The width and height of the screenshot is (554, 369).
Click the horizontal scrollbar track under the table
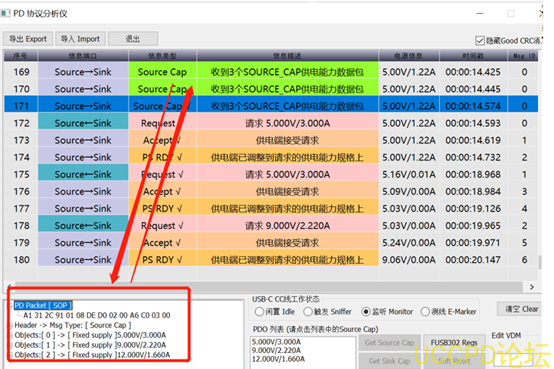269,287
